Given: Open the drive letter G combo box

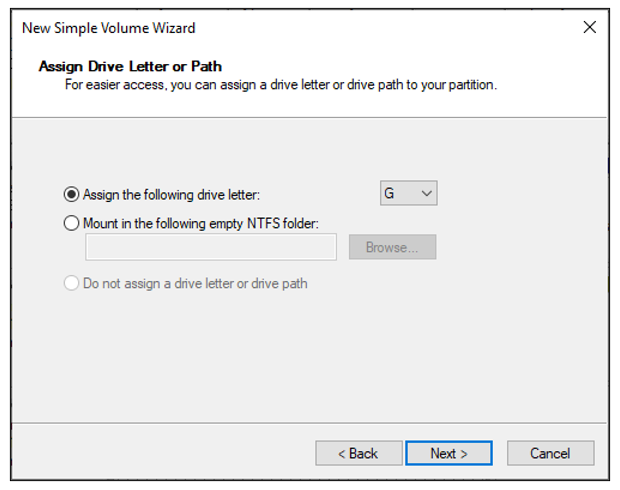Looking at the screenshot, I should pos(408,193).
